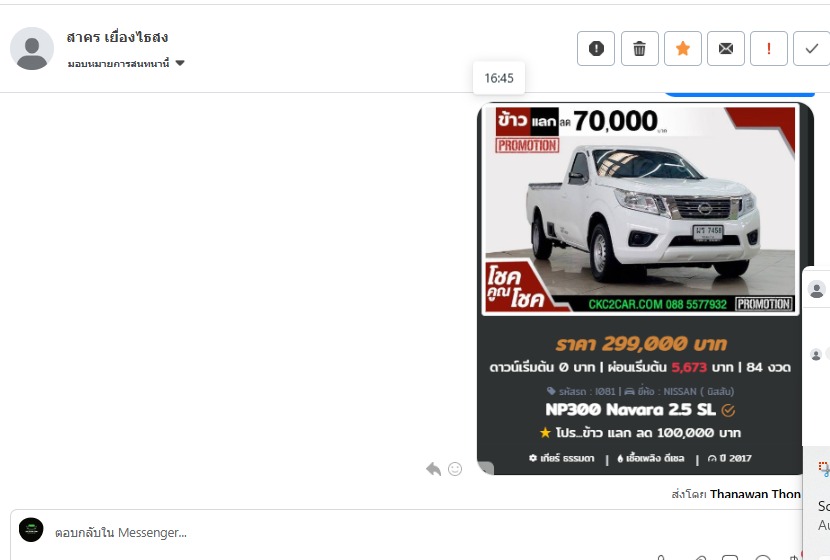
Task: Delete conversation with the trash icon
Action: (x=639, y=49)
